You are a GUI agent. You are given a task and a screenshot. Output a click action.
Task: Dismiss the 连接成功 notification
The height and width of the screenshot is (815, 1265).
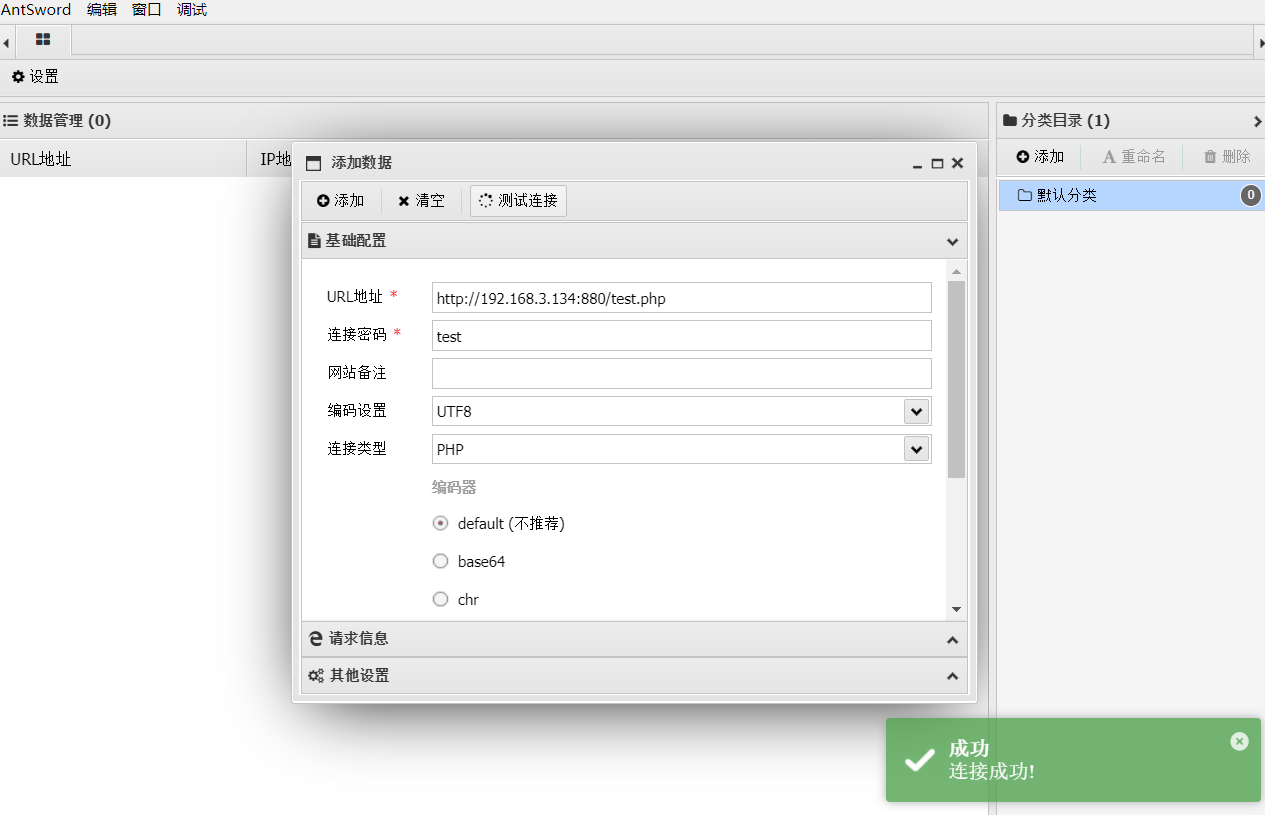[x=1239, y=741]
